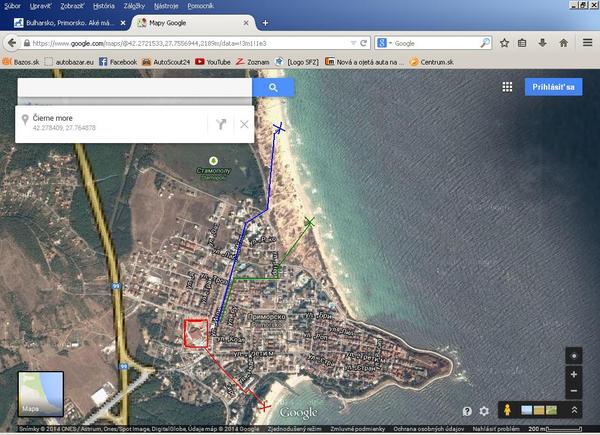Viewport: 600px width, 435px height.
Task: Open directions for Čierne more
Action: (x=221, y=124)
